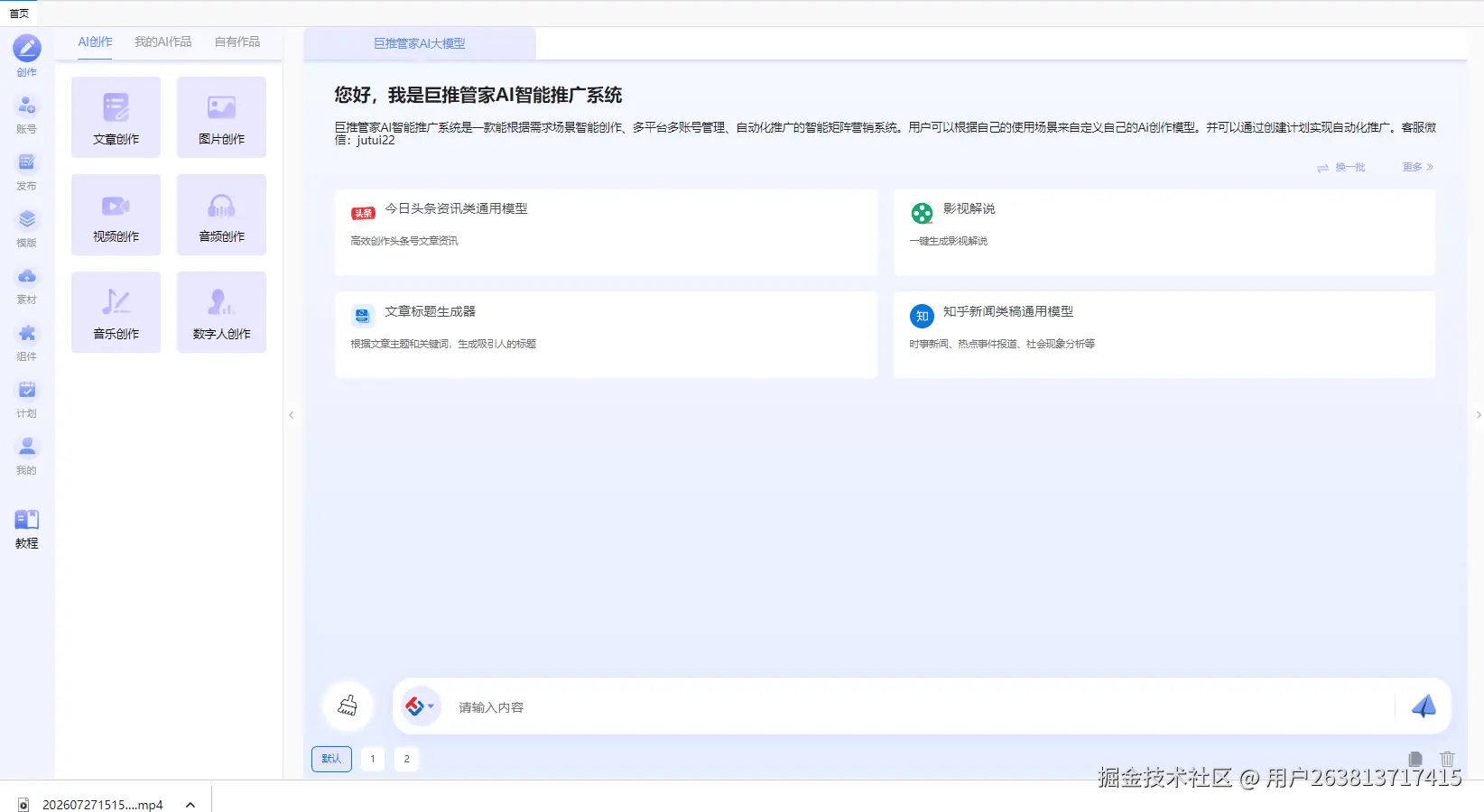Click the 知乎 blue logo icon
1484x812 pixels.
point(922,316)
